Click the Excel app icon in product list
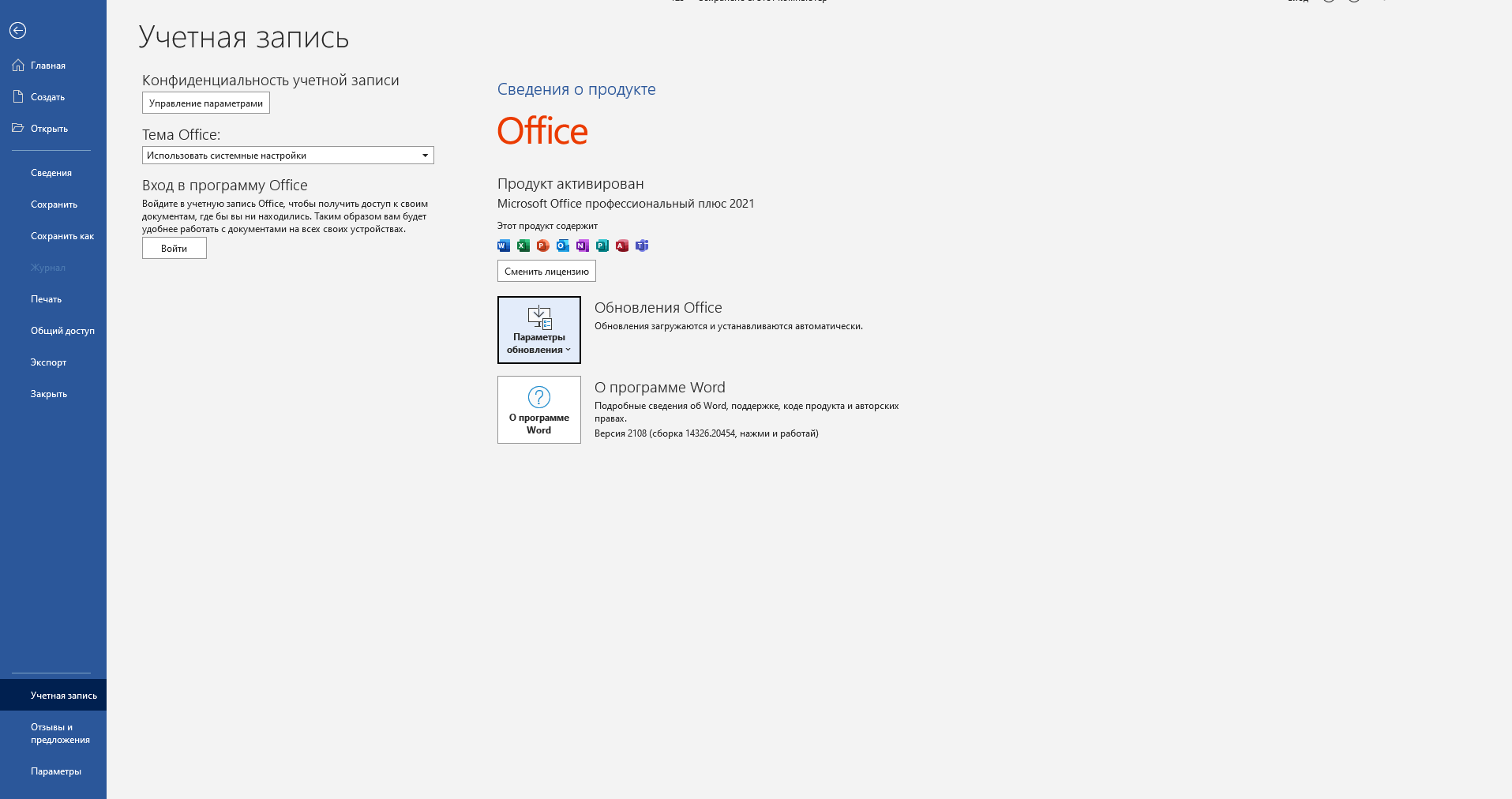 [523, 246]
